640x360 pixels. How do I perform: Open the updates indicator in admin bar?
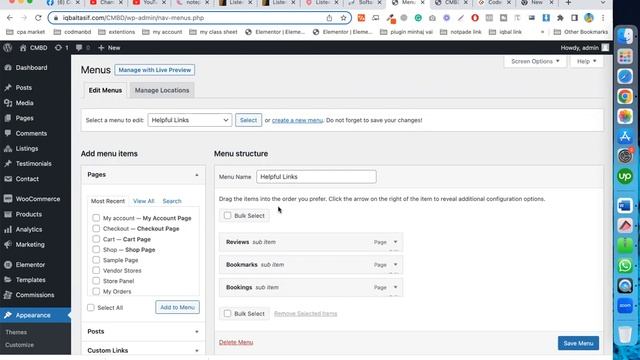point(61,48)
